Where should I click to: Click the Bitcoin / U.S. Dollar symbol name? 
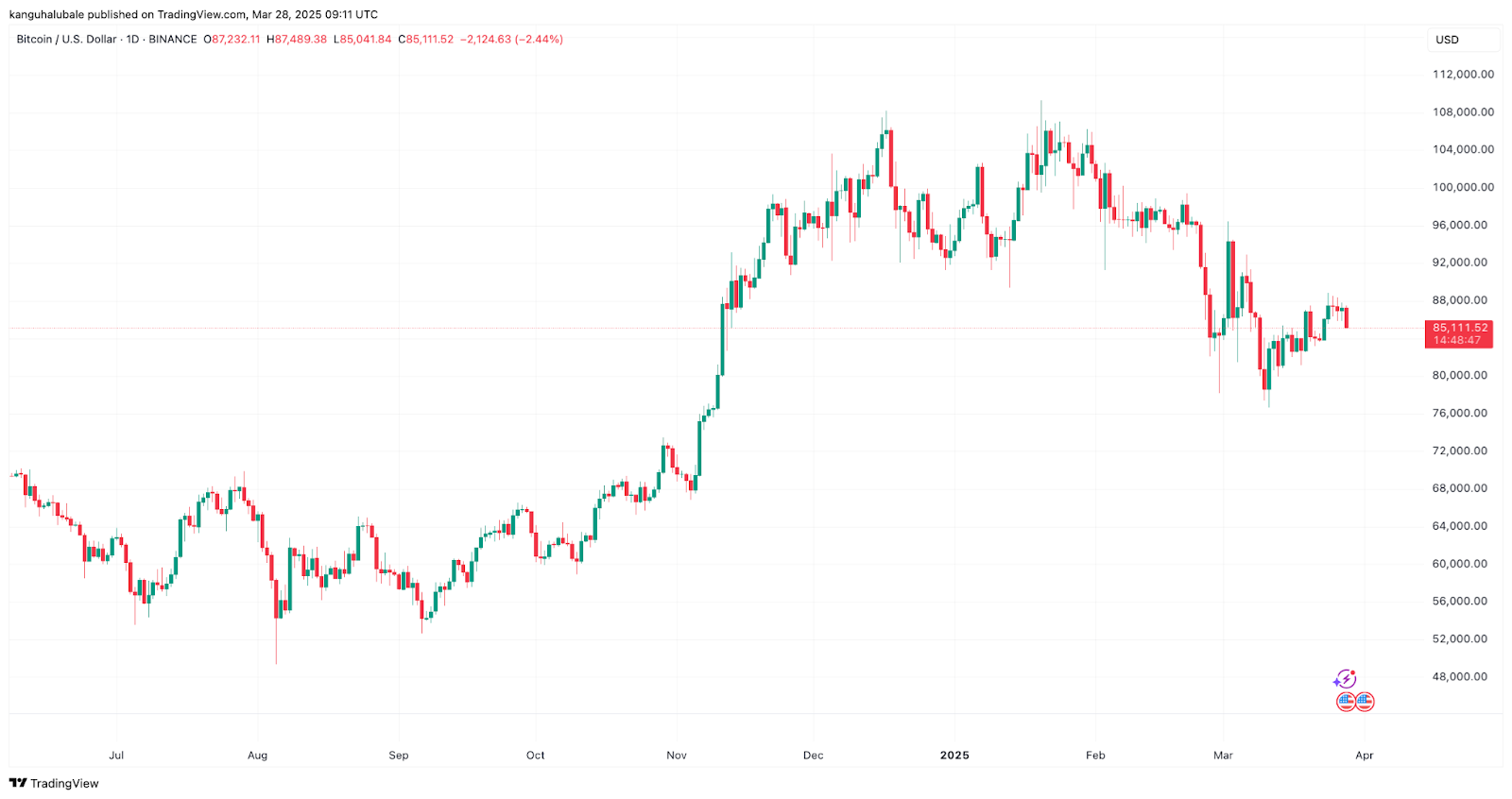(66, 40)
